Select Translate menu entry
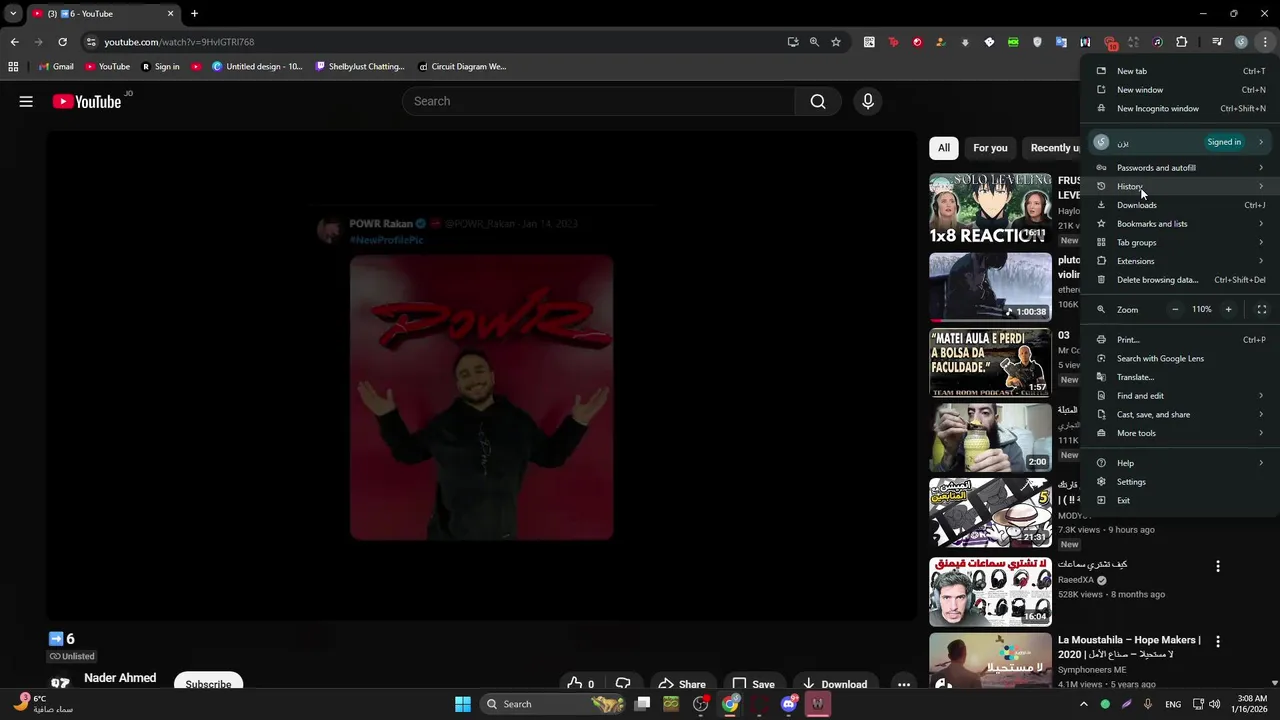The image size is (1280, 720). (x=1180, y=377)
